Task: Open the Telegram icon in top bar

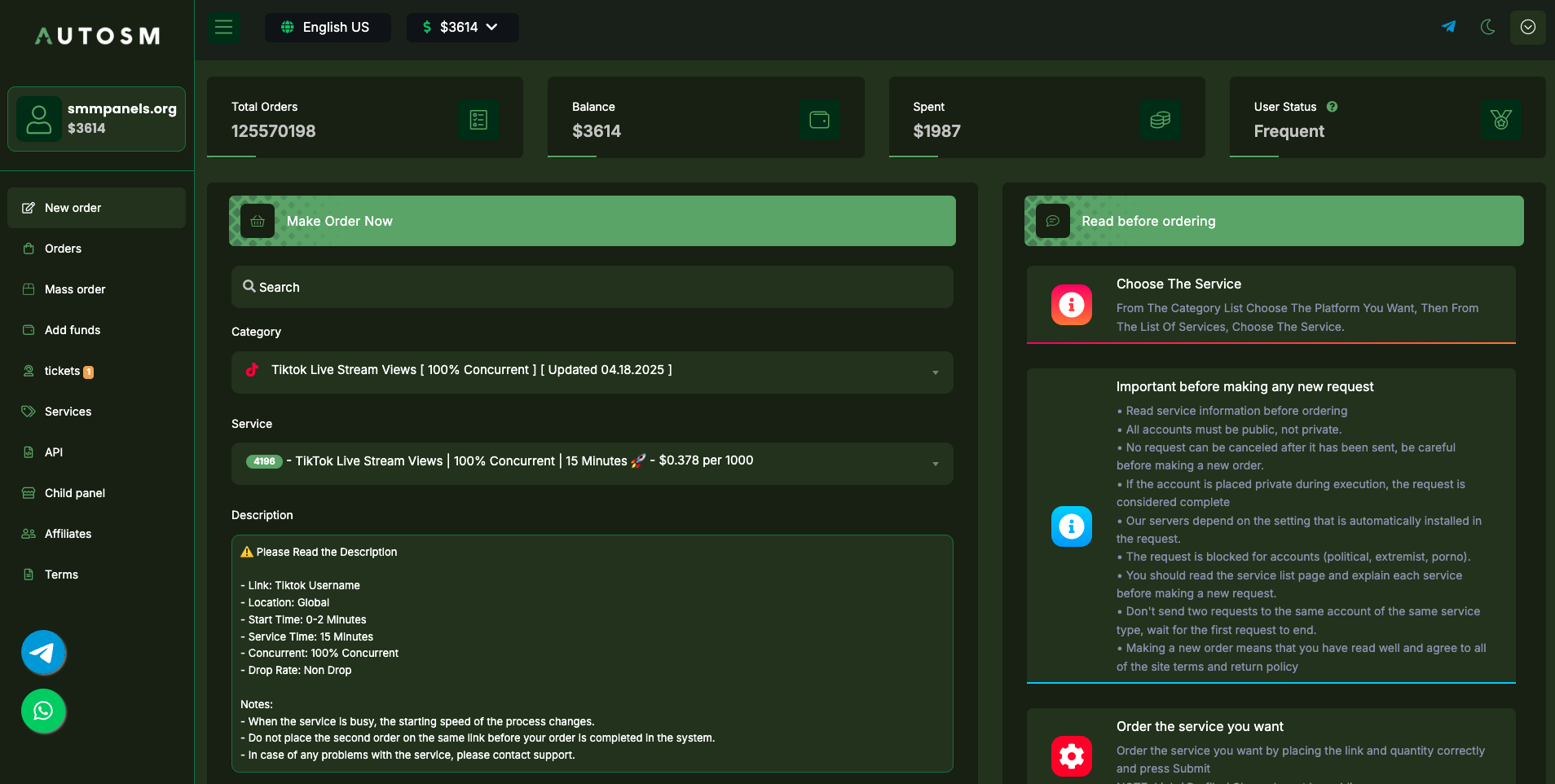Action: tap(1448, 27)
